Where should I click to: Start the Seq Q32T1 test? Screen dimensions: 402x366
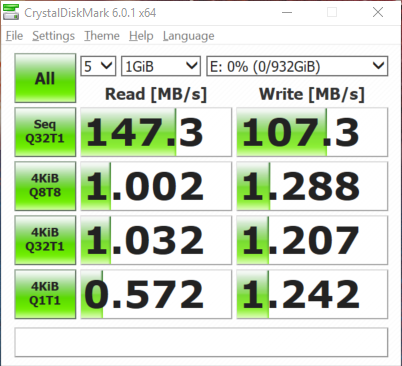point(45,132)
